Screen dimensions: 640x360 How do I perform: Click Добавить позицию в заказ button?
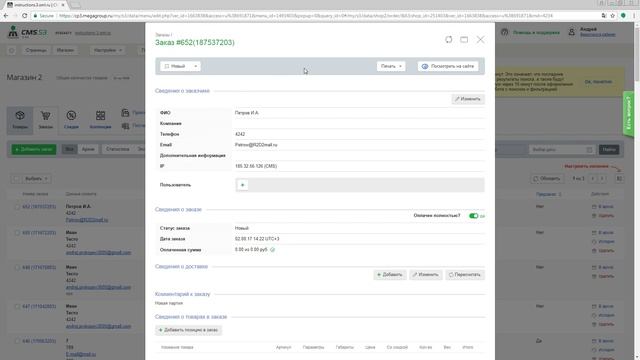point(188,330)
